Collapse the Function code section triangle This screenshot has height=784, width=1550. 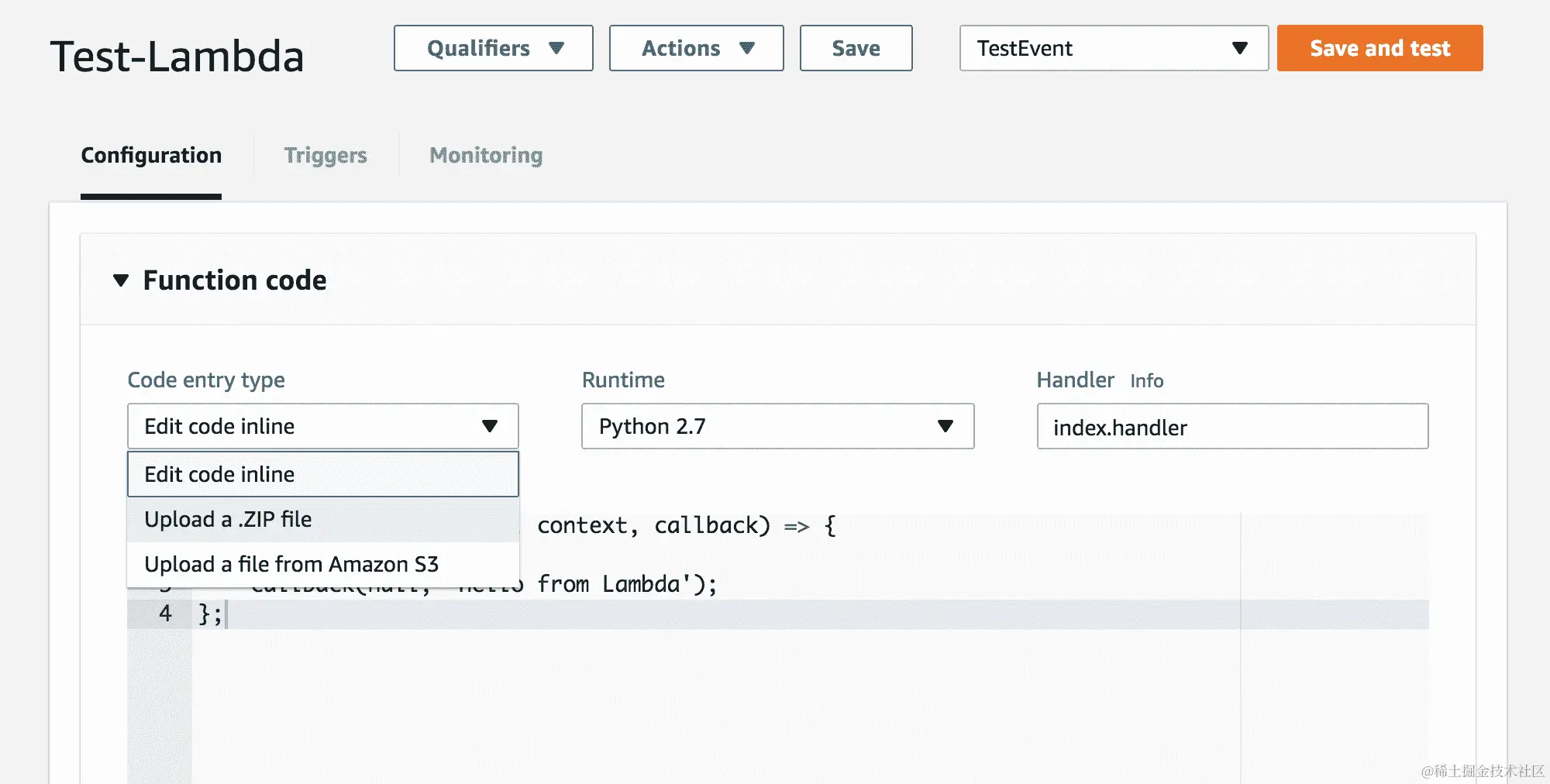coord(121,280)
